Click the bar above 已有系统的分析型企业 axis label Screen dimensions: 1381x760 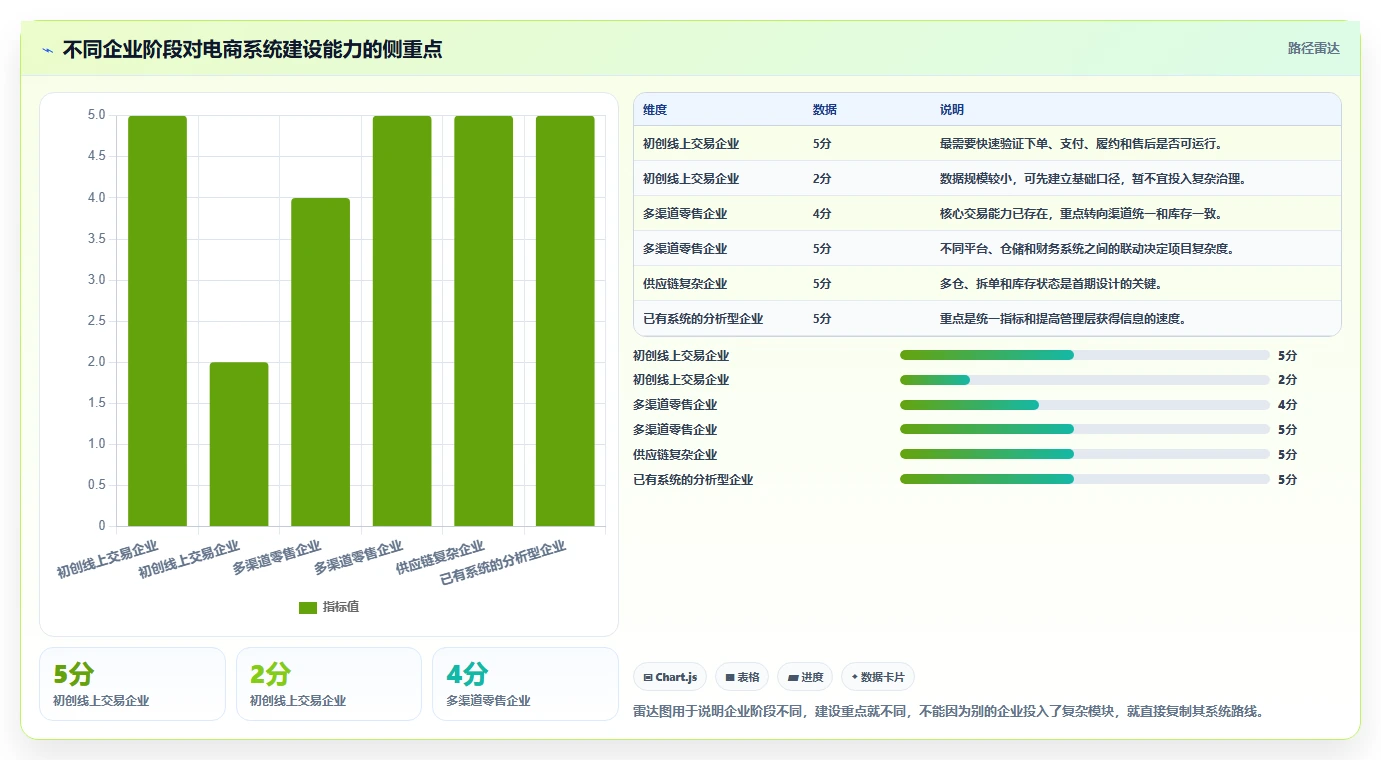(565, 321)
